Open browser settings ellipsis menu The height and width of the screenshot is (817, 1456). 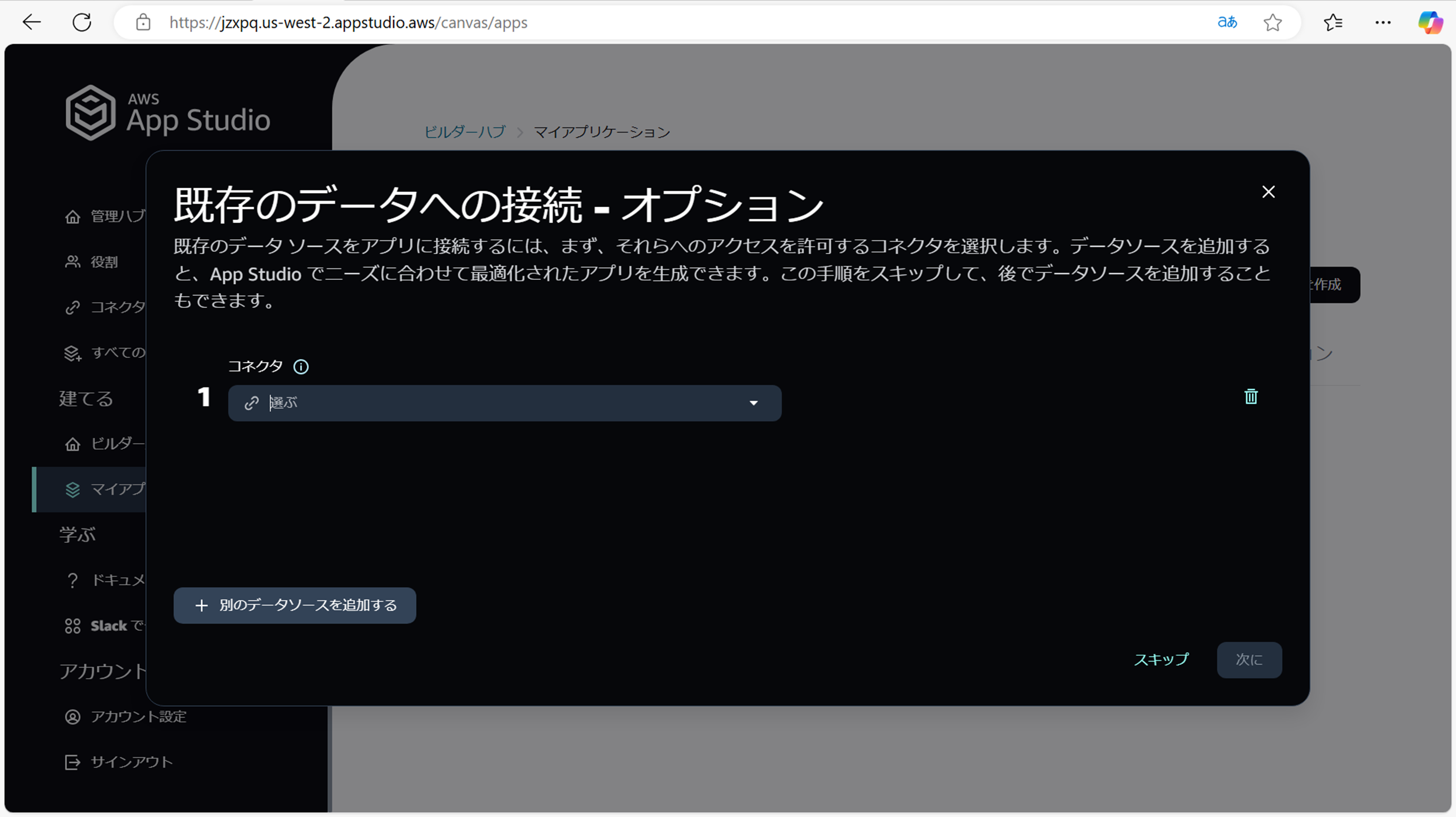click(x=1383, y=23)
